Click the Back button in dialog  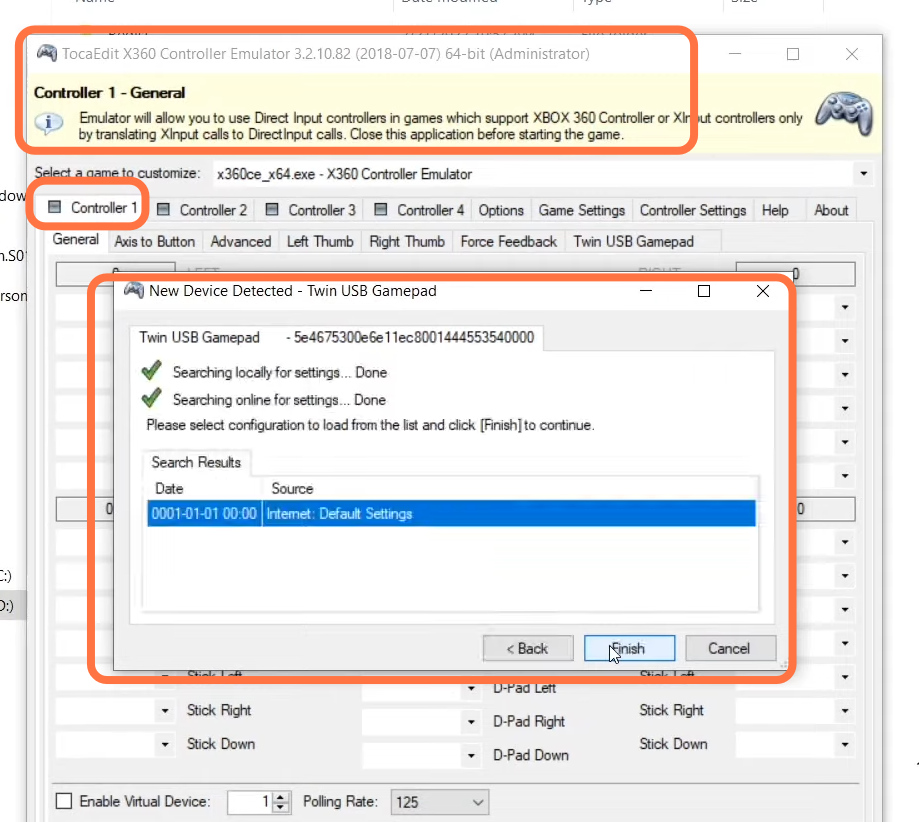[528, 648]
